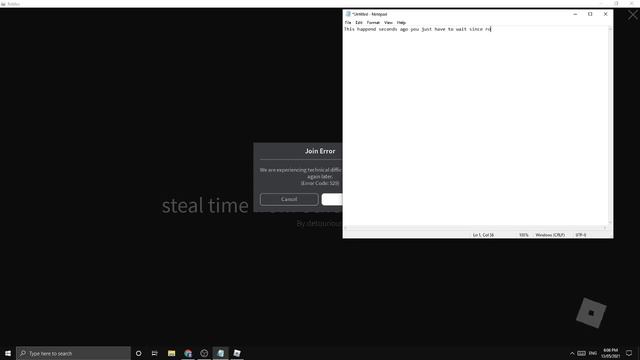Screen dimensions: 640x360
Task: Click UTF-8 encoding in status bar
Action: 581,235
